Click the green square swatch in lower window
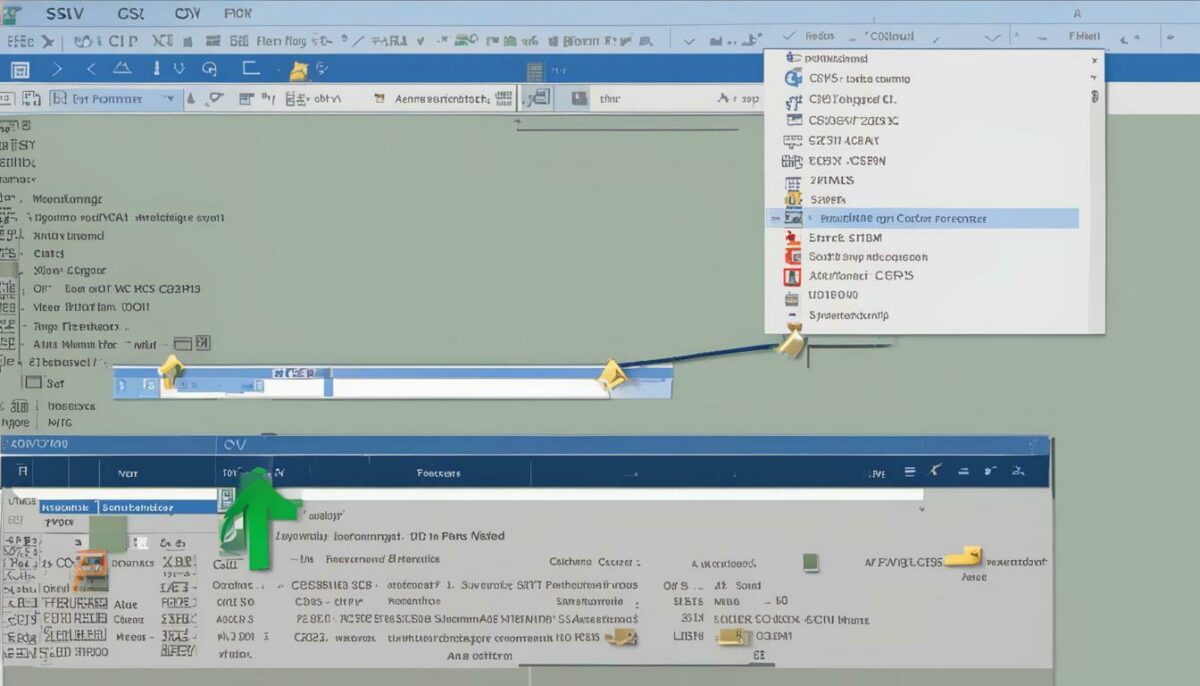Screen dimensions: 1200x686 click(x=811, y=562)
